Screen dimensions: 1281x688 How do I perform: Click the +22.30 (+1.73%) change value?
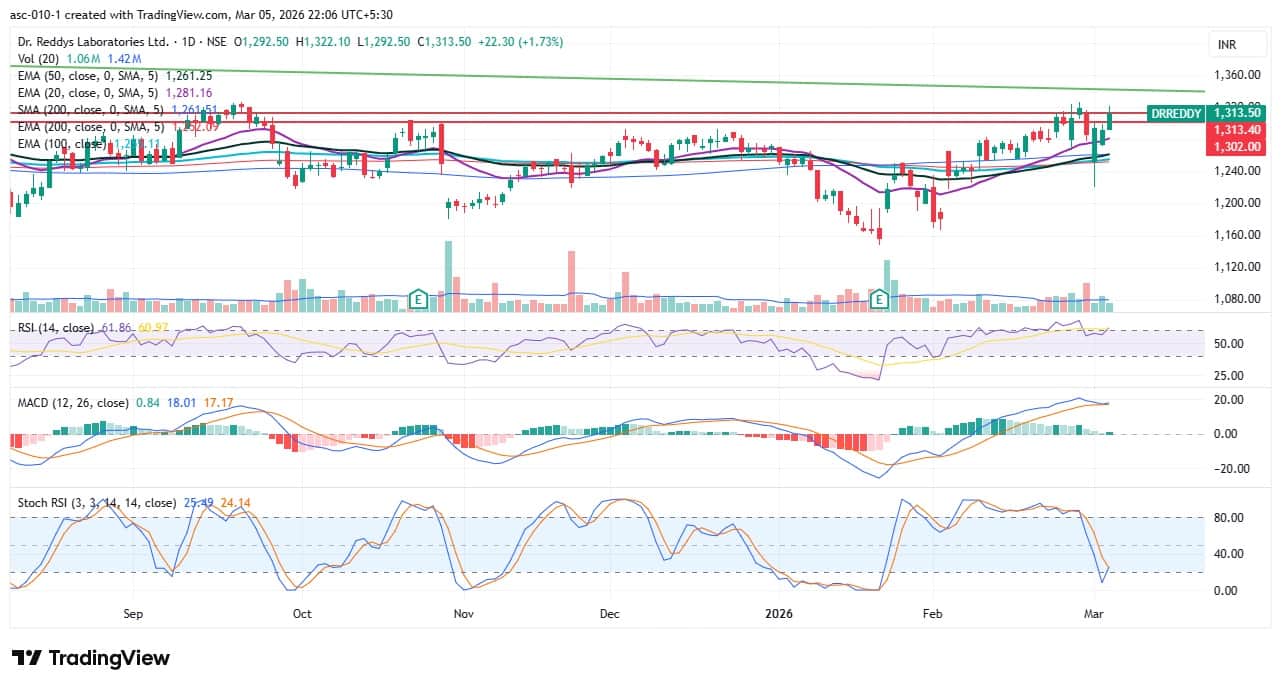521,42
